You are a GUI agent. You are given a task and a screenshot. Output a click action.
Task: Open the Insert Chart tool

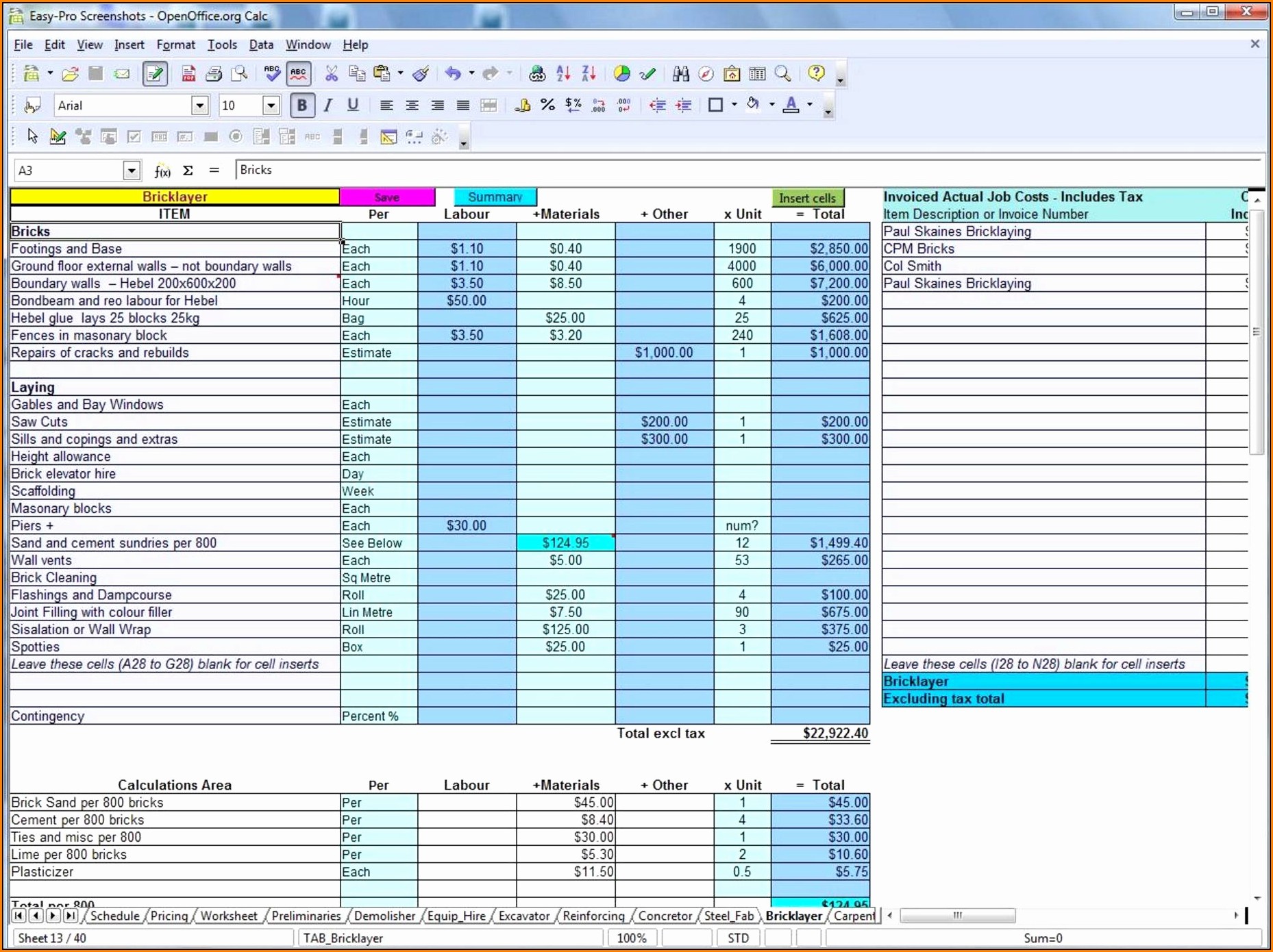621,74
